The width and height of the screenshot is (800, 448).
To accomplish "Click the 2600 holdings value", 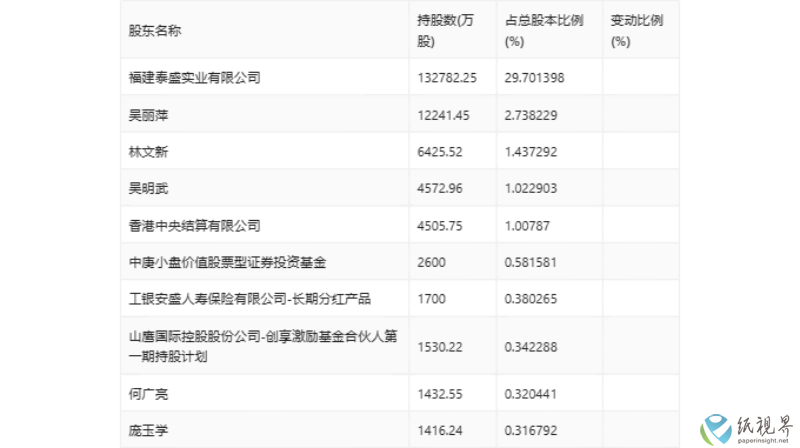I will point(431,262).
